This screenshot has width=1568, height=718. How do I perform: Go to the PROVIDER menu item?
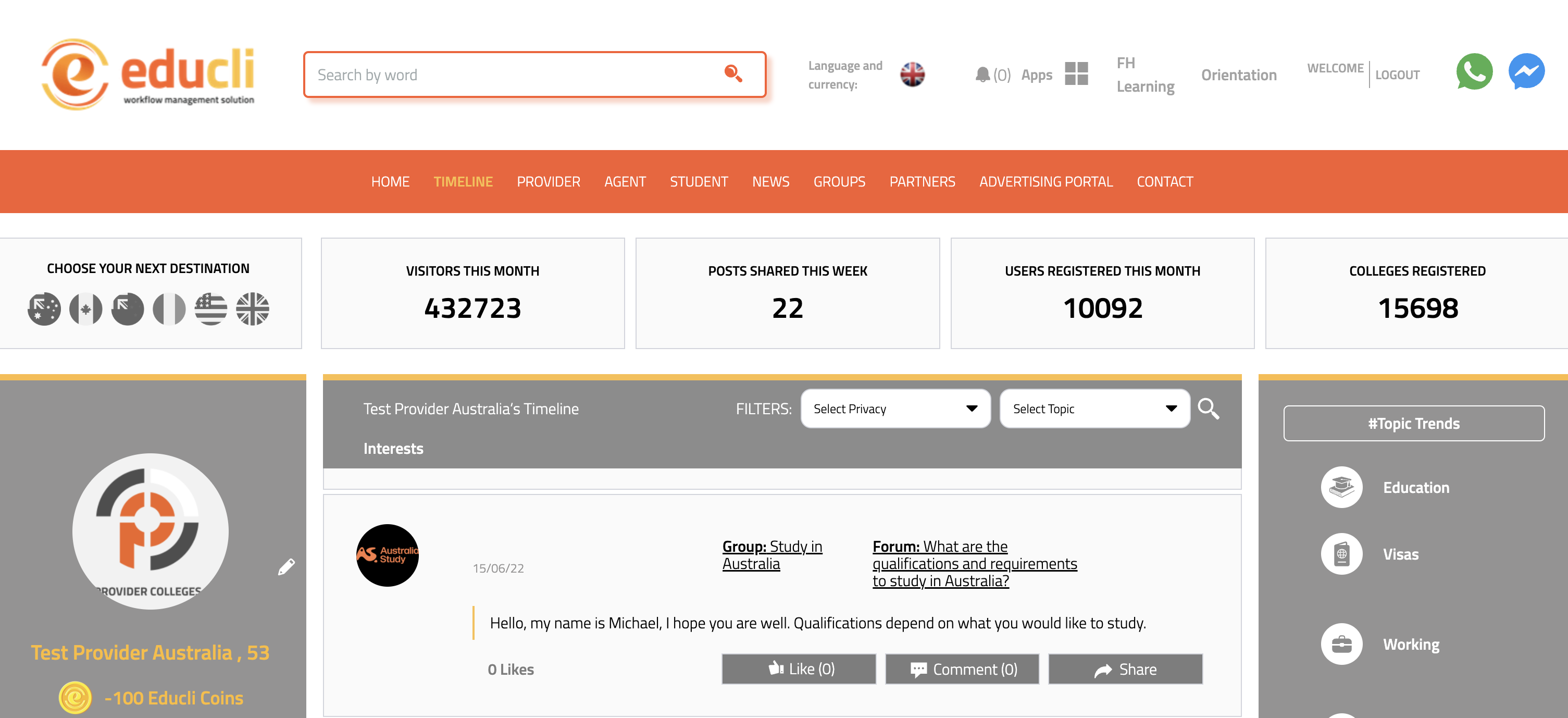[548, 181]
